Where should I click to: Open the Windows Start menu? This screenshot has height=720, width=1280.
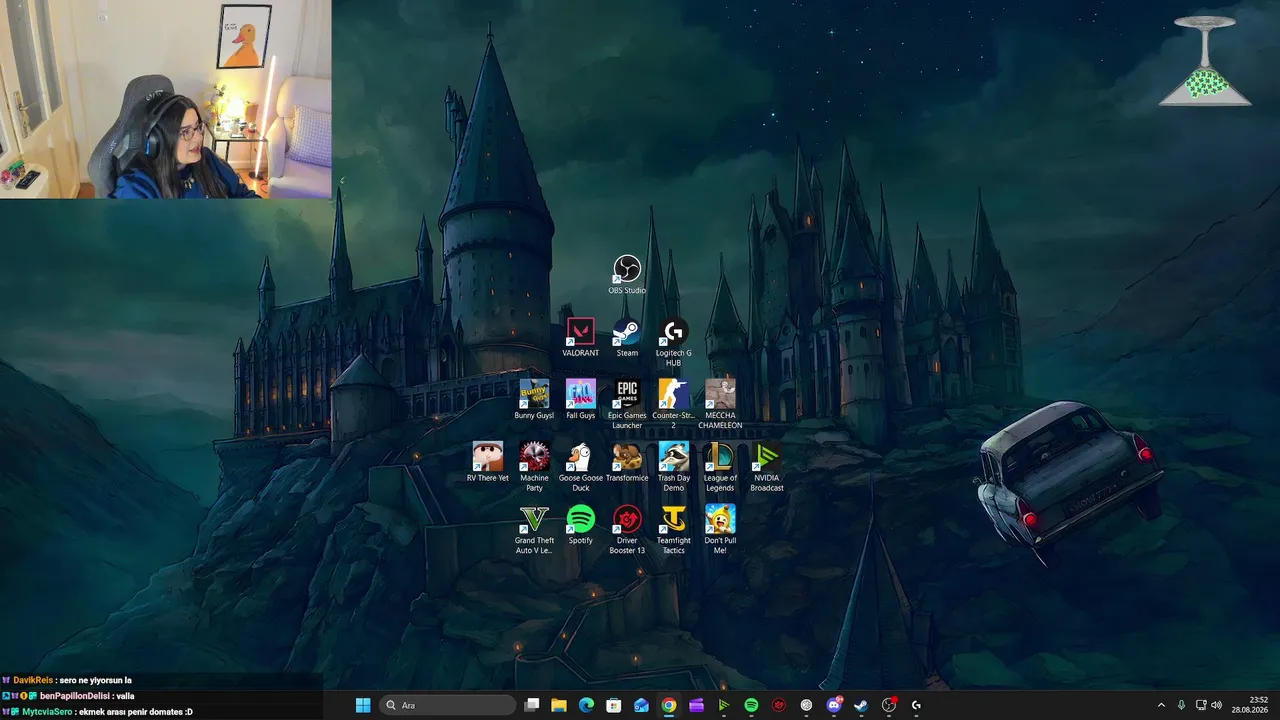coord(362,705)
